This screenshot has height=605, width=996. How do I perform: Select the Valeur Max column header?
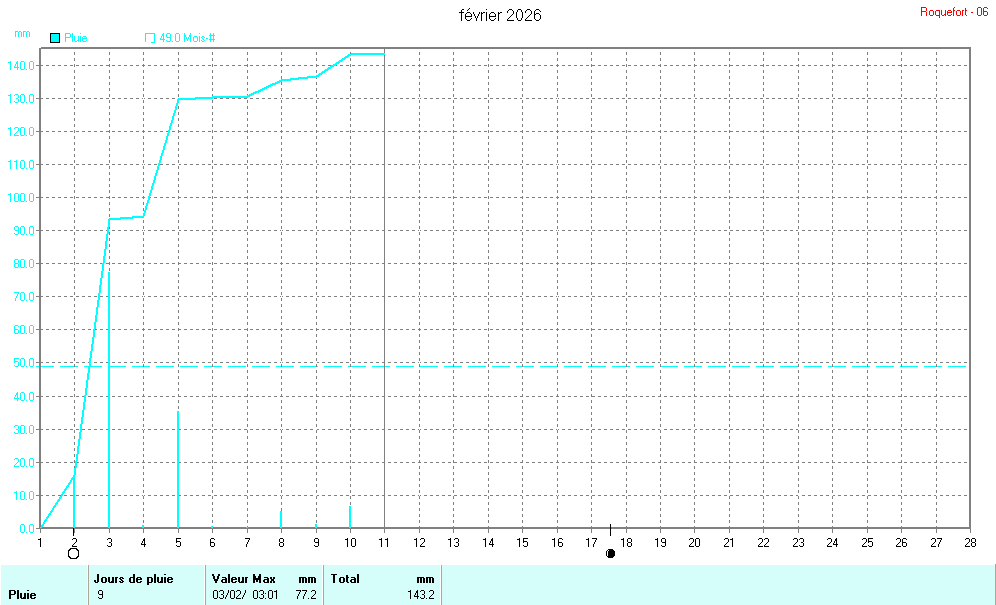(245, 578)
